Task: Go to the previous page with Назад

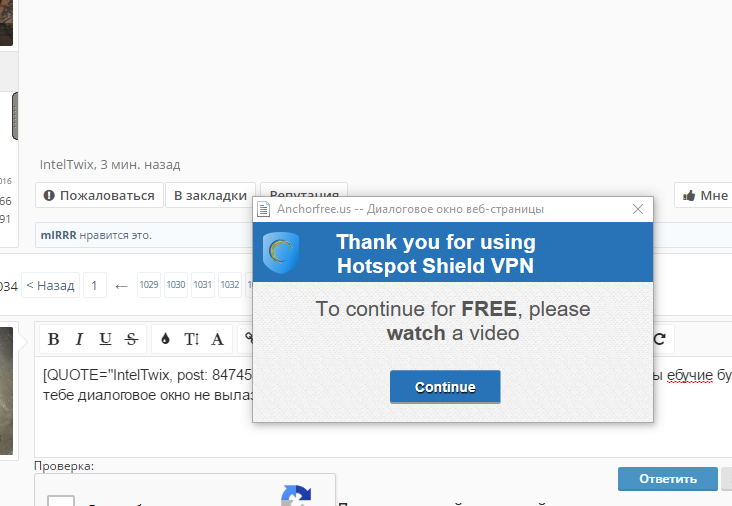Action: 50,285
